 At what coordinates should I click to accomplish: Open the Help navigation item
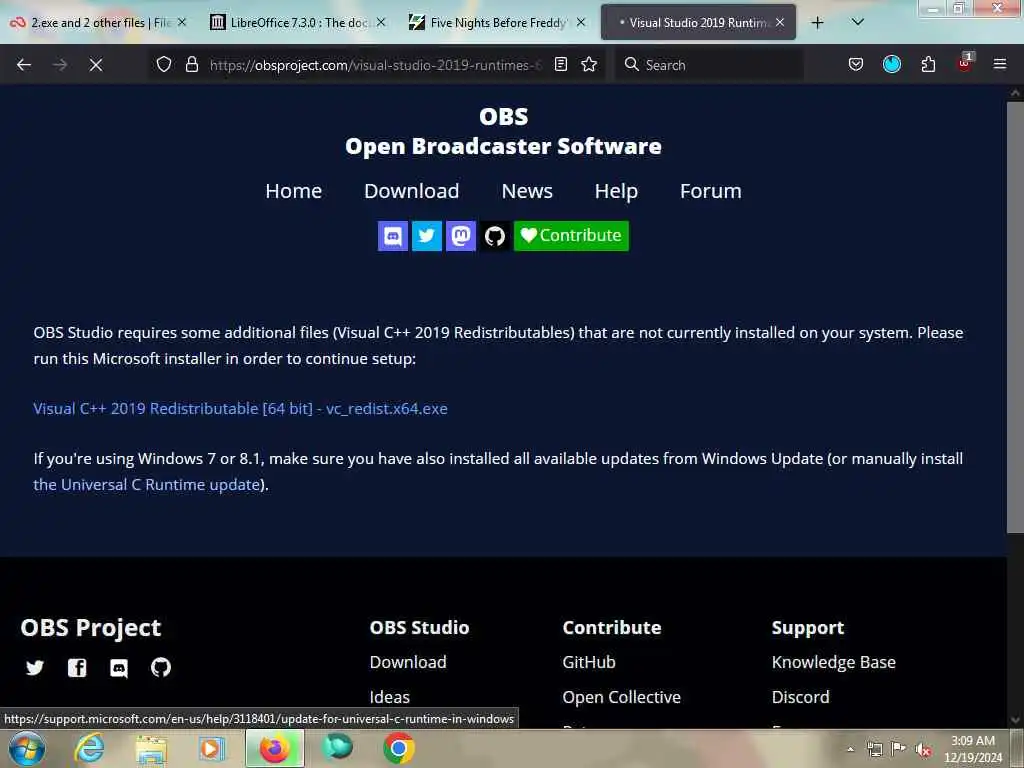click(x=616, y=191)
